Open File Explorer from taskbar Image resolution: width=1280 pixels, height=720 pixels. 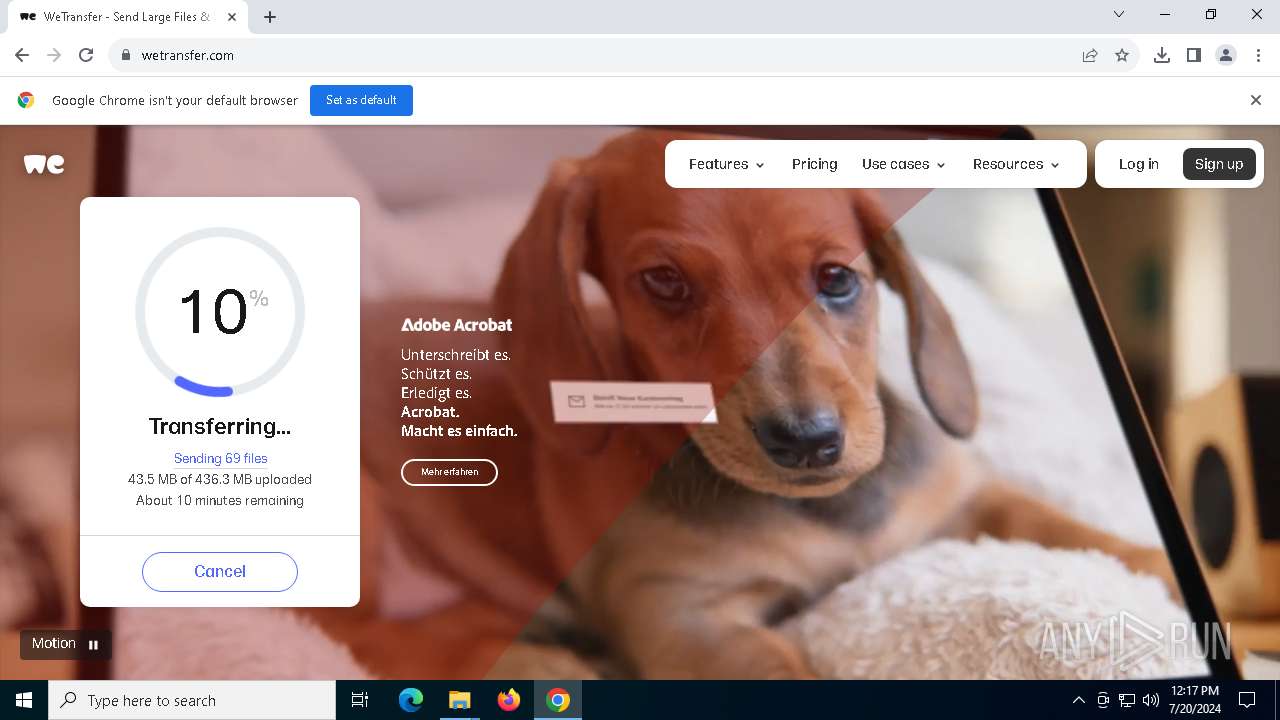(x=460, y=700)
